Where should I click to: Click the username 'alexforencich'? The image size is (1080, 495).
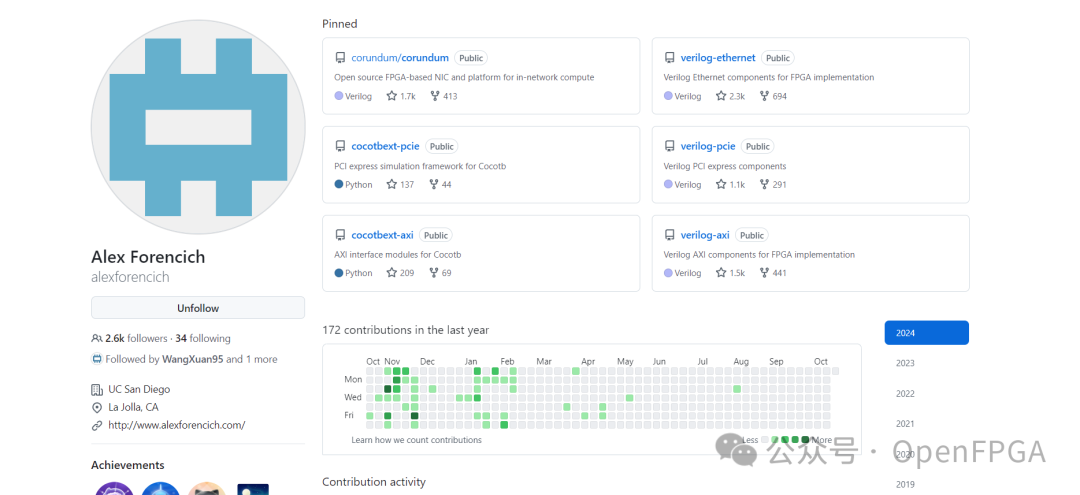[x=130, y=277]
